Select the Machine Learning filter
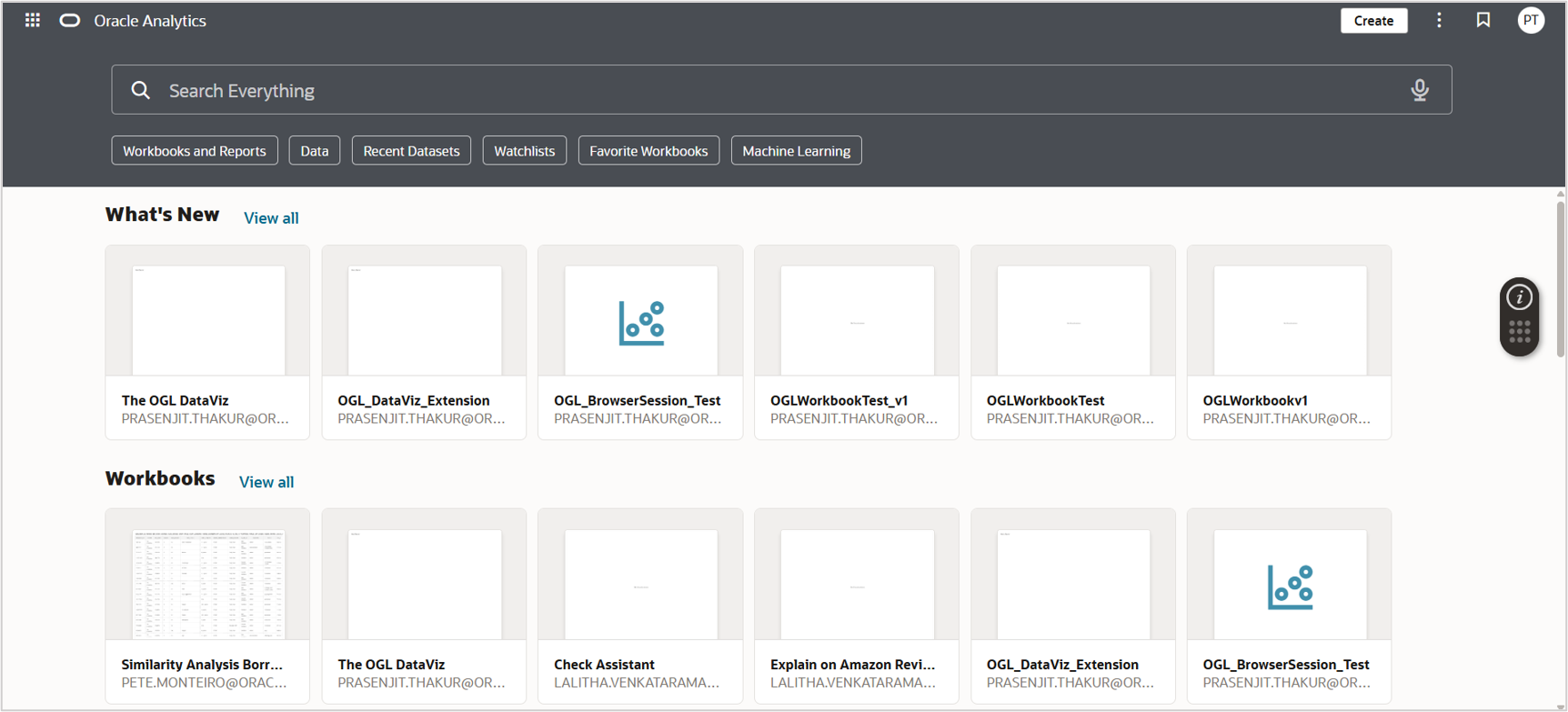The height and width of the screenshot is (712, 1568). [796, 151]
